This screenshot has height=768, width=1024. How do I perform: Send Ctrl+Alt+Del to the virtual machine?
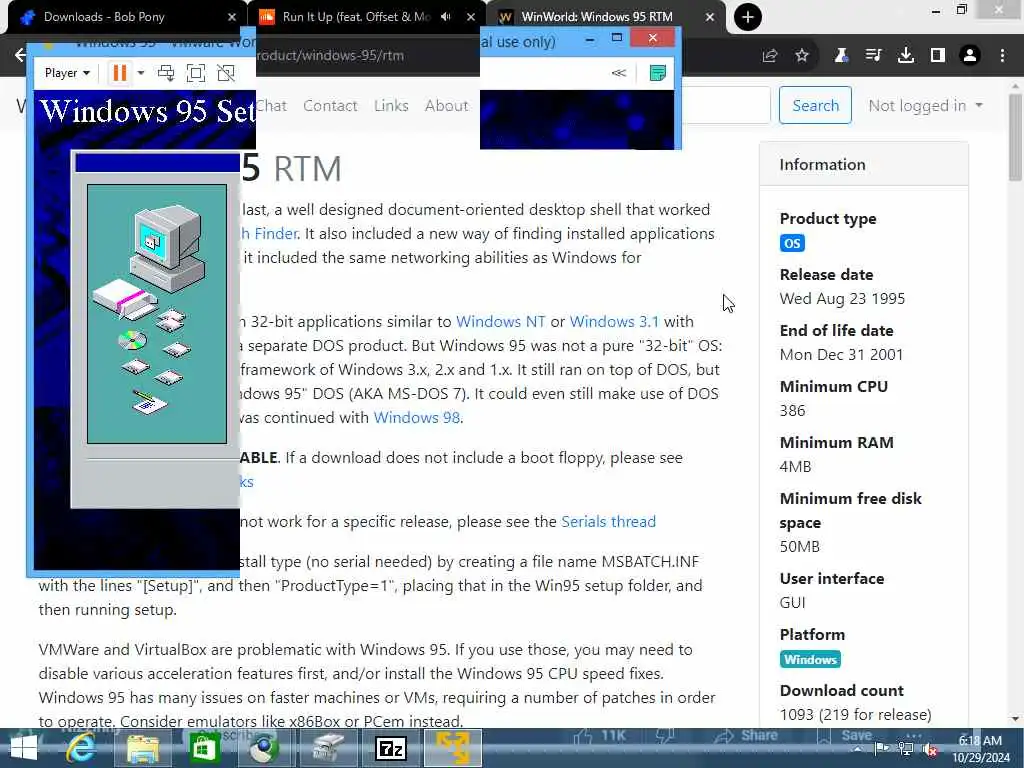(166, 73)
